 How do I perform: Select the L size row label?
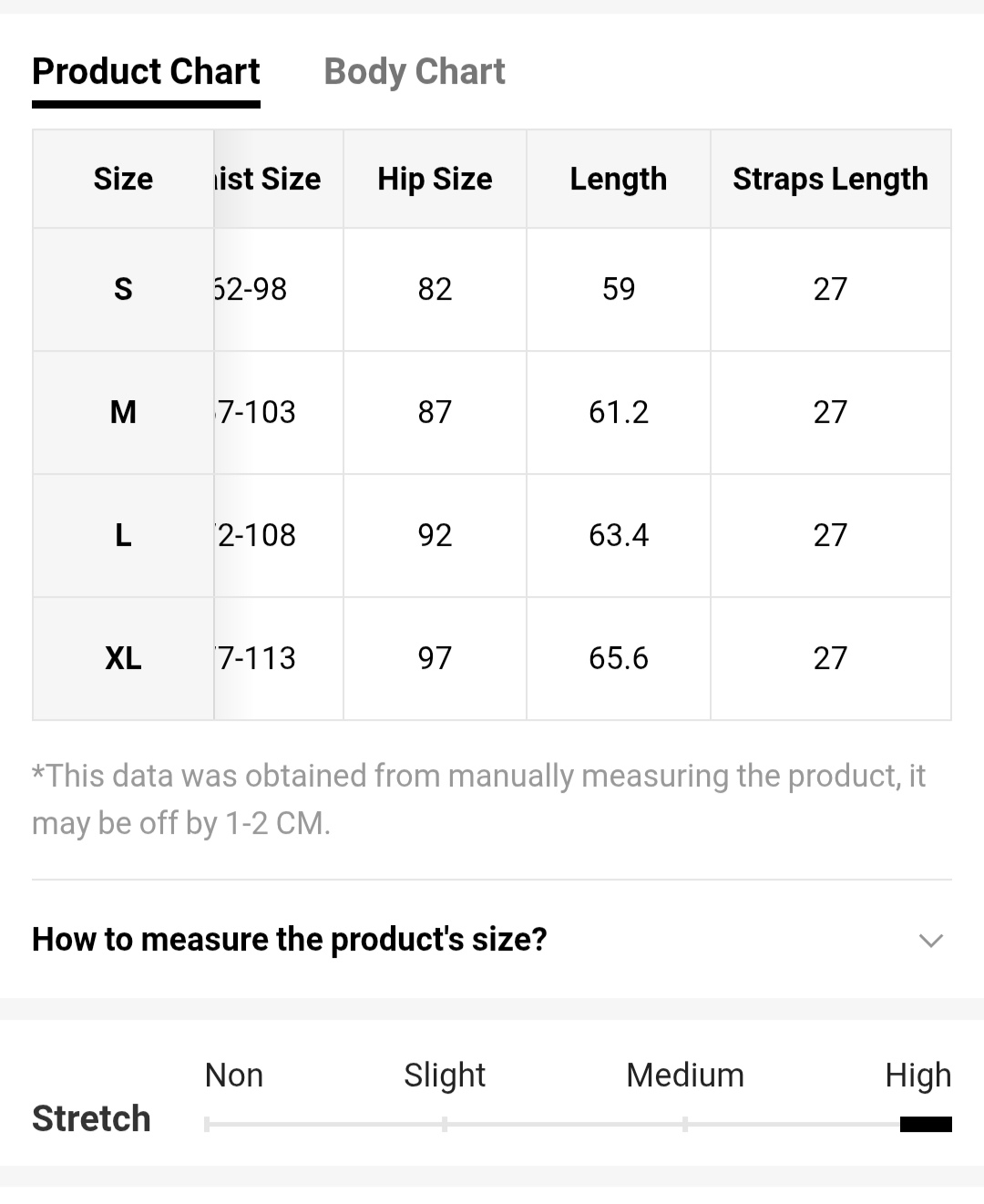[x=123, y=535]
